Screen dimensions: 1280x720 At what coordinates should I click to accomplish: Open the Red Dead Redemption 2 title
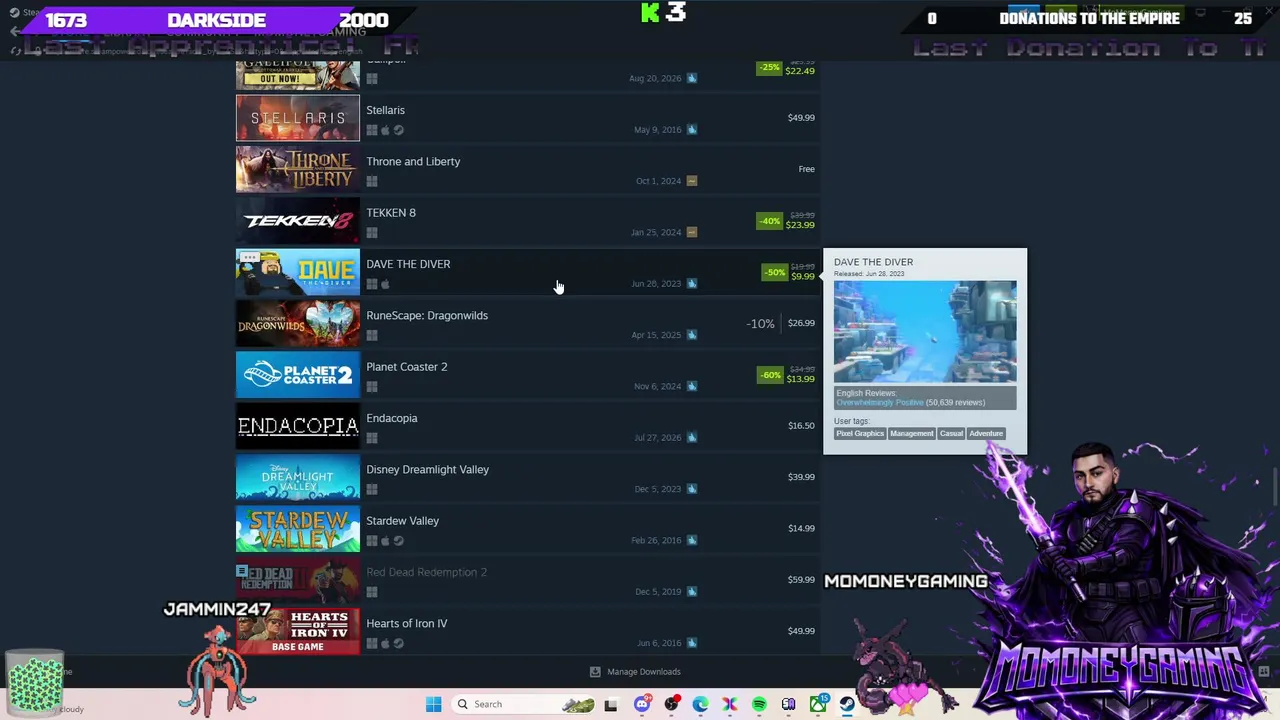[426, 572]
